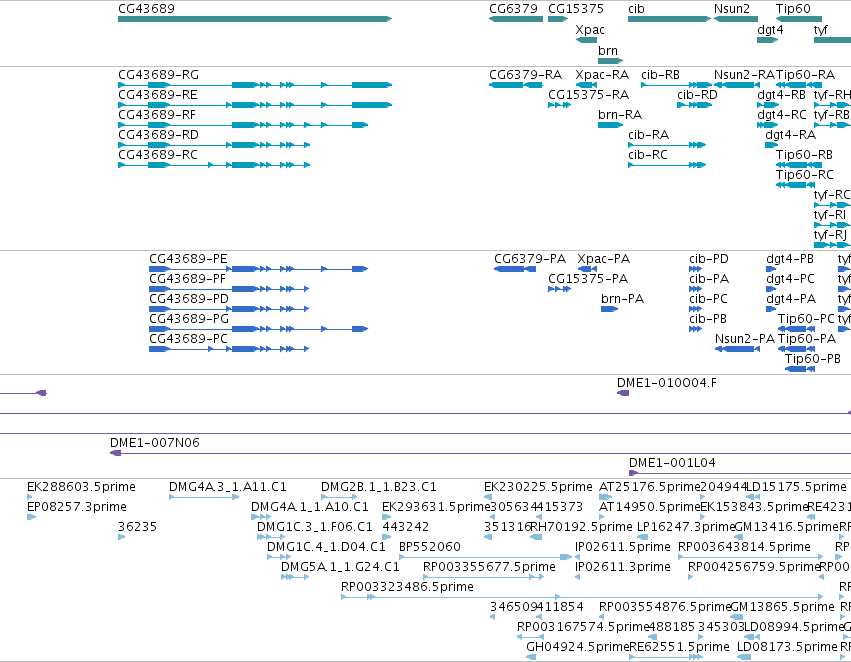851x662 pixels.
Task: Click the IP02611.5prime label
Action: [x=623, y=547]
